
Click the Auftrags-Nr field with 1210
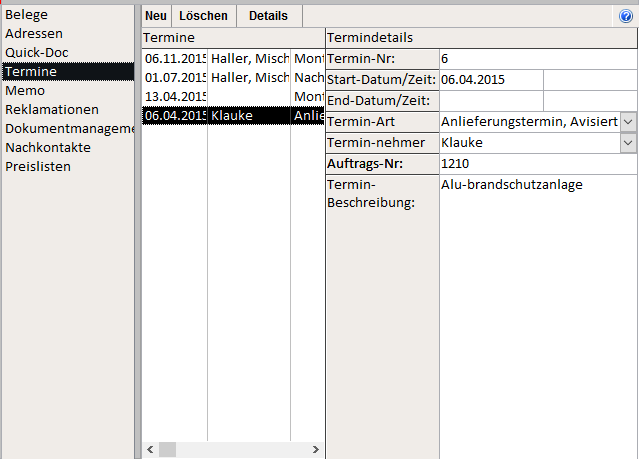(x=536, y=164)
